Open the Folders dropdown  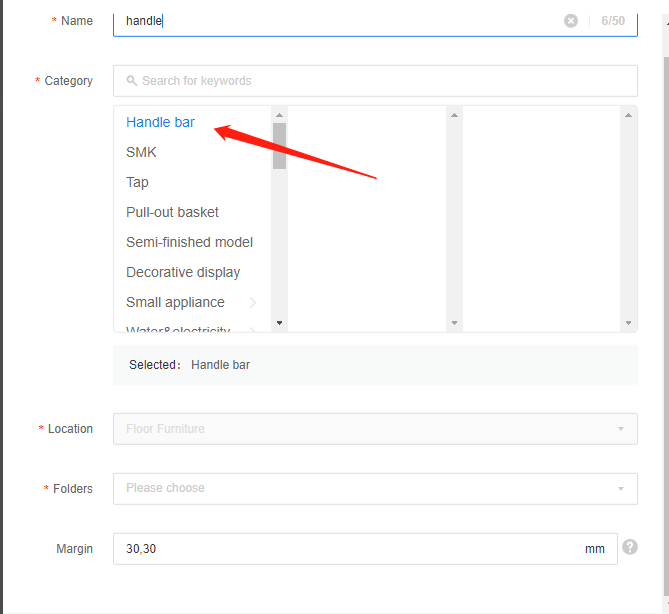(x=375, y=489)
